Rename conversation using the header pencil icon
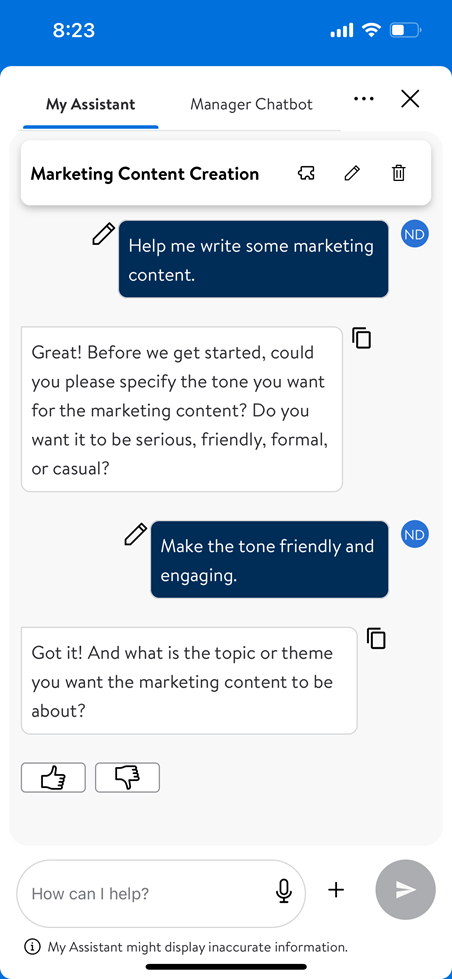 click(x=352, y=173)
